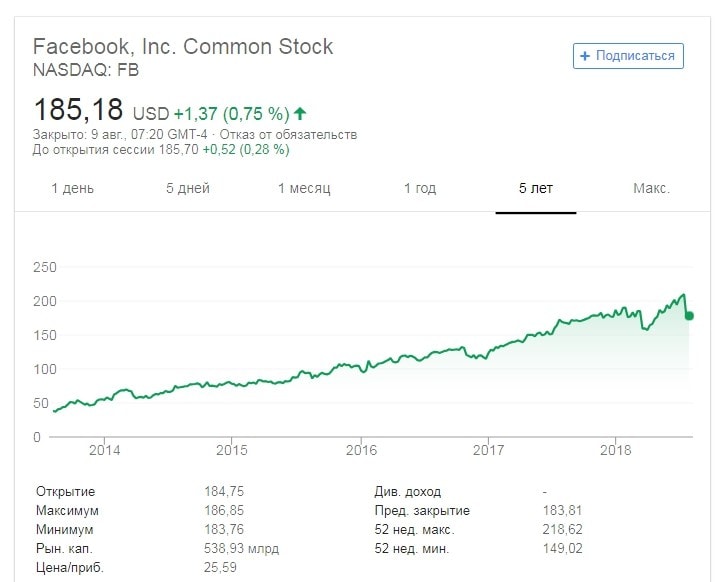Click the Открытие value 184,75
726x582 pixels.
[x=223, y=492]
